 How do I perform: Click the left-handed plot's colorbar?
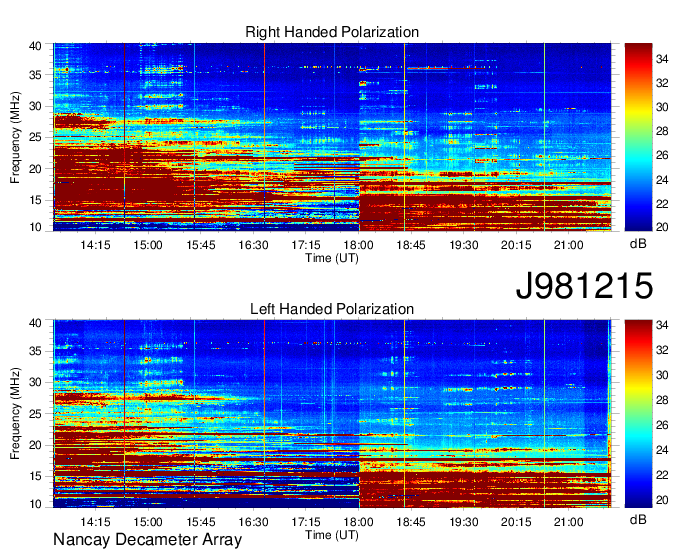point(638,414)
